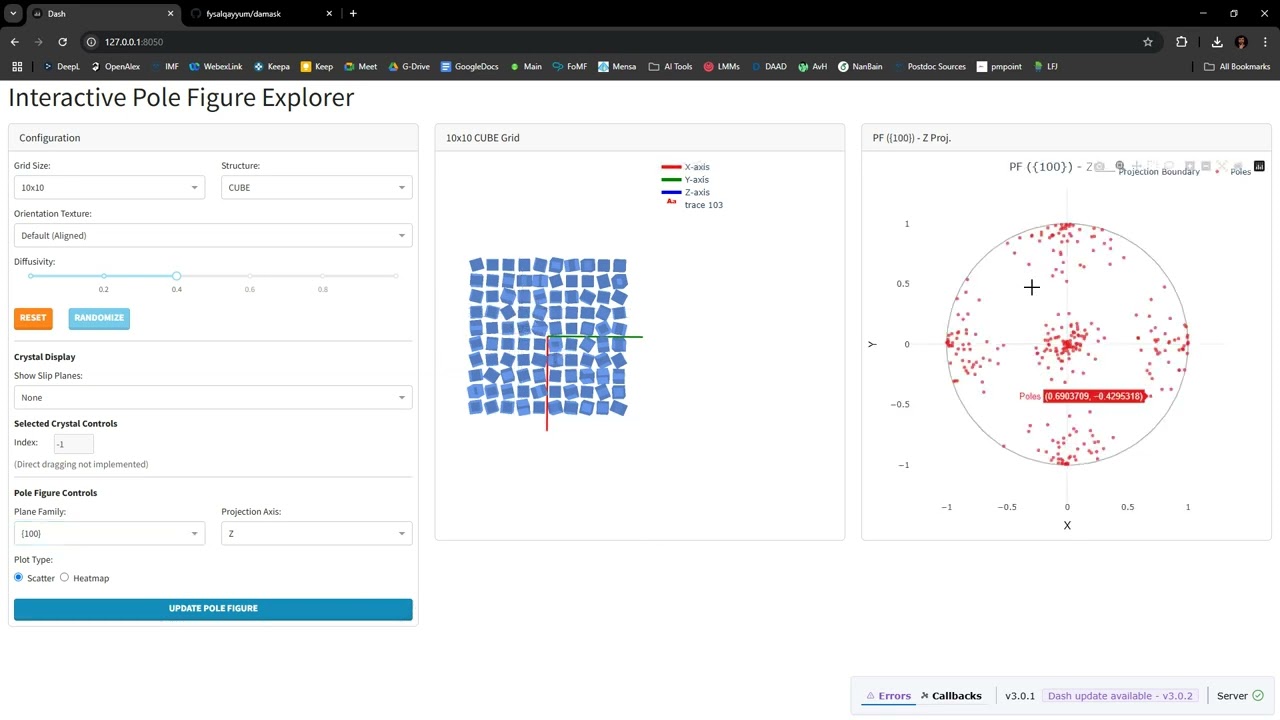Viewport: 1280px width, 720px height.
Task: Switch to the fysalqayyum/damask tab
Action: pos(263,14)
